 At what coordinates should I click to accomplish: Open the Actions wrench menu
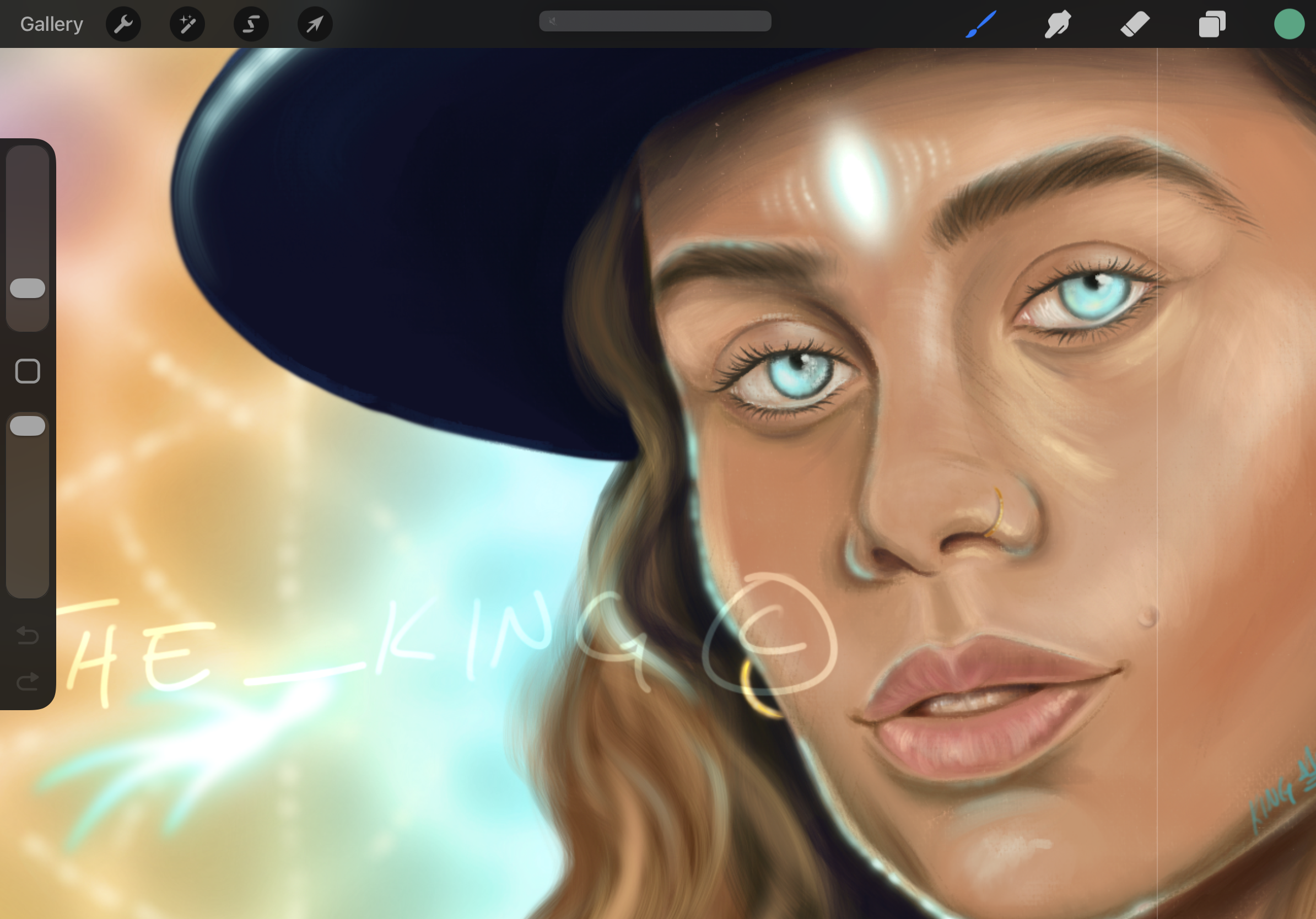[x=123, y=24]
